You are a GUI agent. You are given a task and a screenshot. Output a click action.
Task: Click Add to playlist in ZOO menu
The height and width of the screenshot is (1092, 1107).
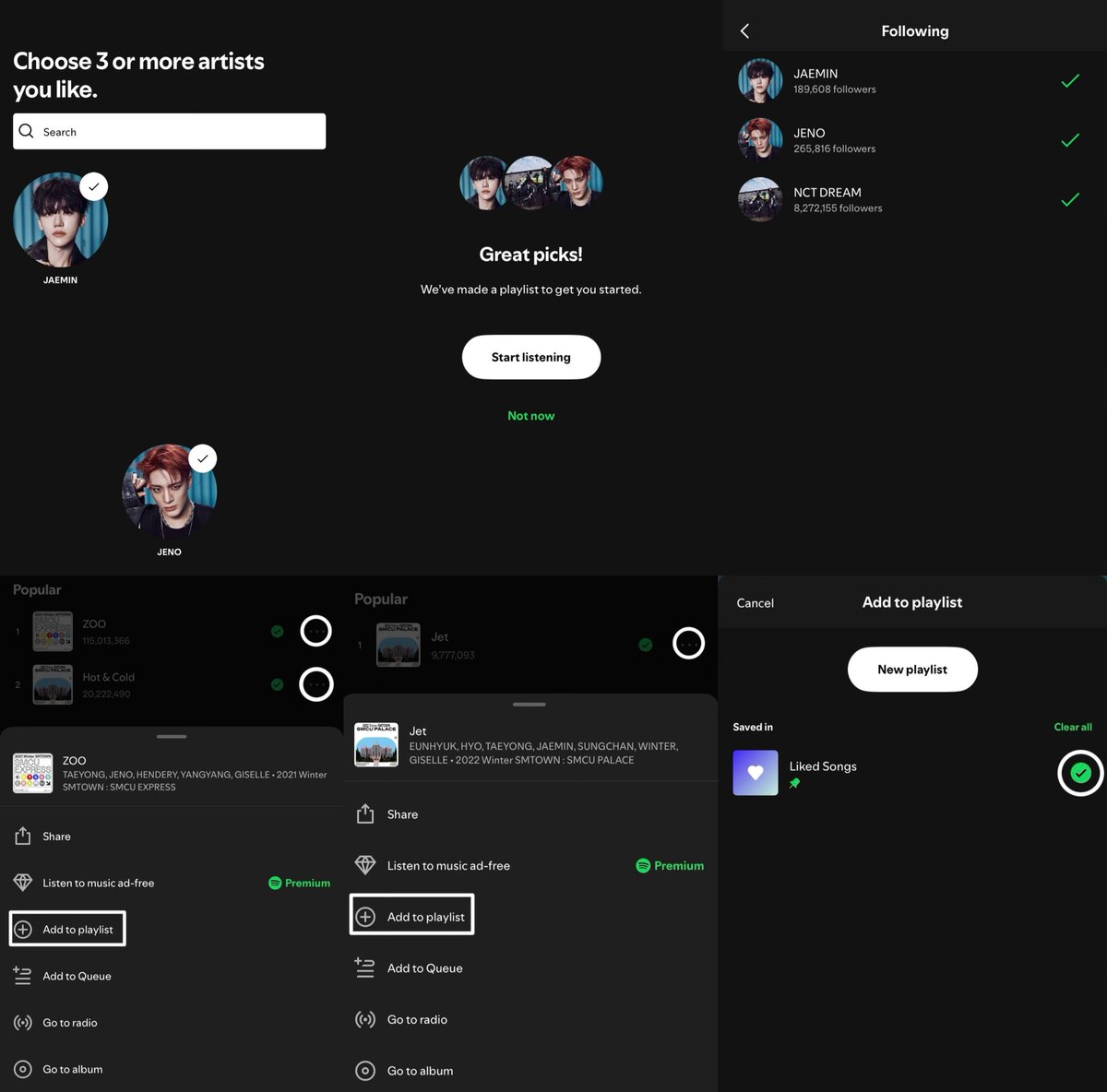click(67, 929)
